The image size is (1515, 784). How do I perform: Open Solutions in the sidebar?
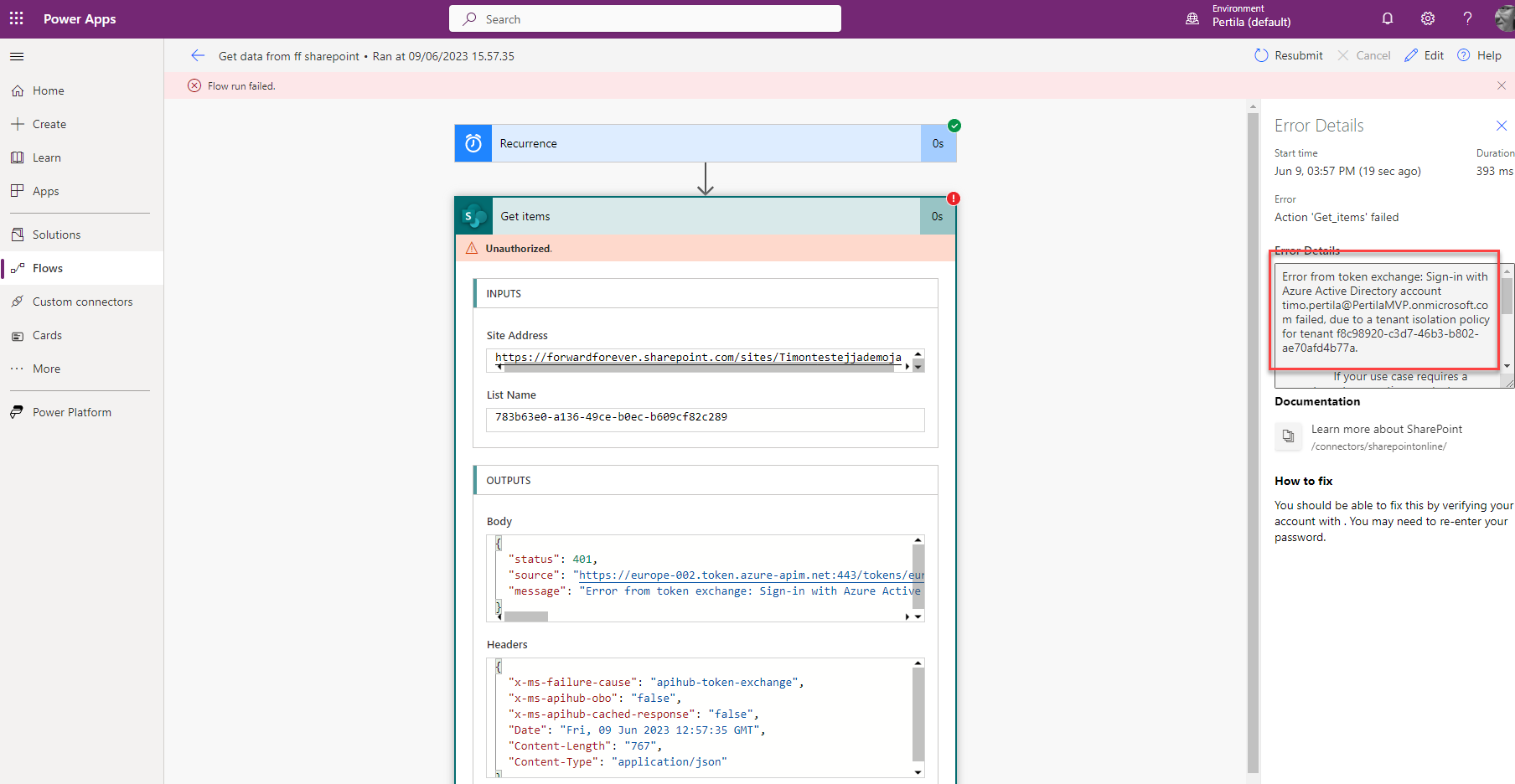click(82, 235)
